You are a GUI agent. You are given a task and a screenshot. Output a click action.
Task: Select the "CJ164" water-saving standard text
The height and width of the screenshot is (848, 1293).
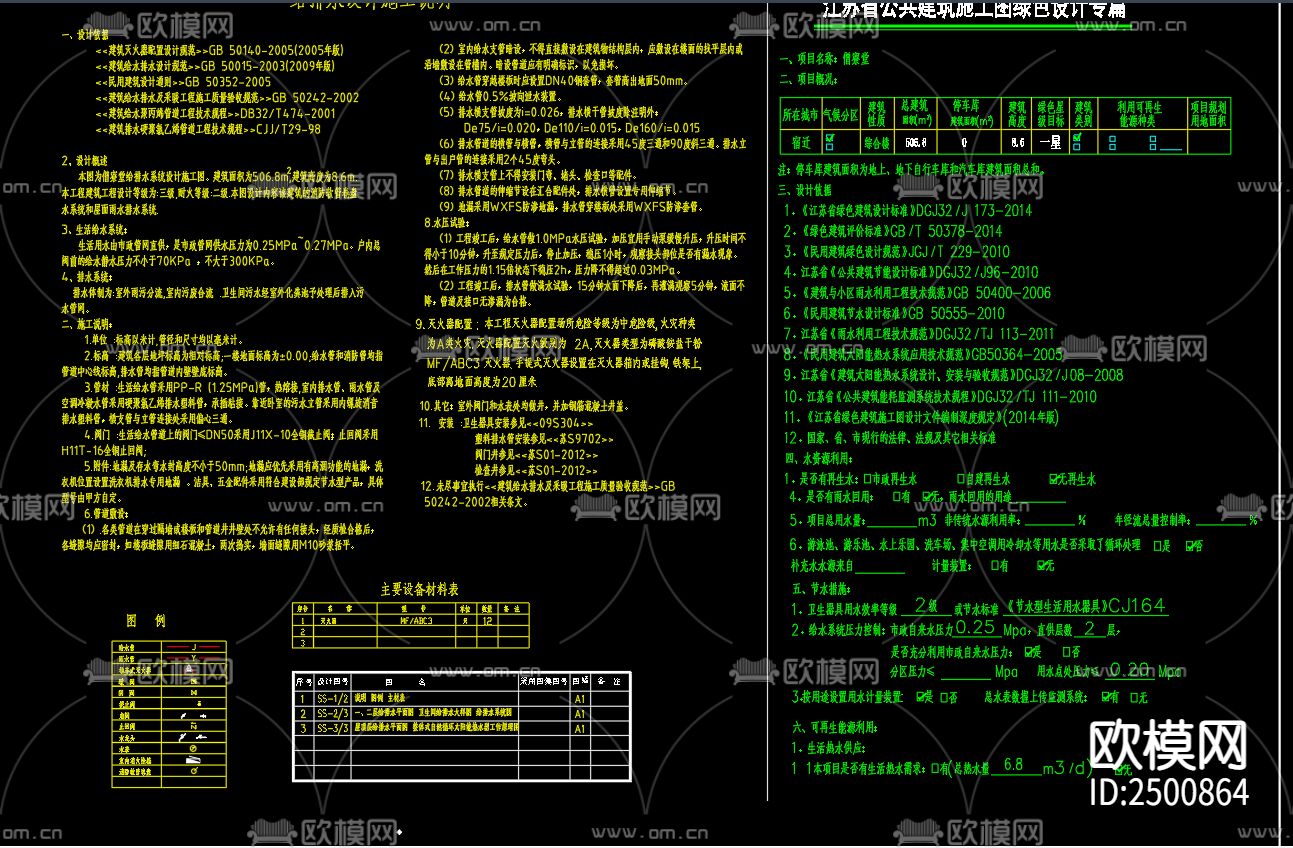coord(1138,606)
